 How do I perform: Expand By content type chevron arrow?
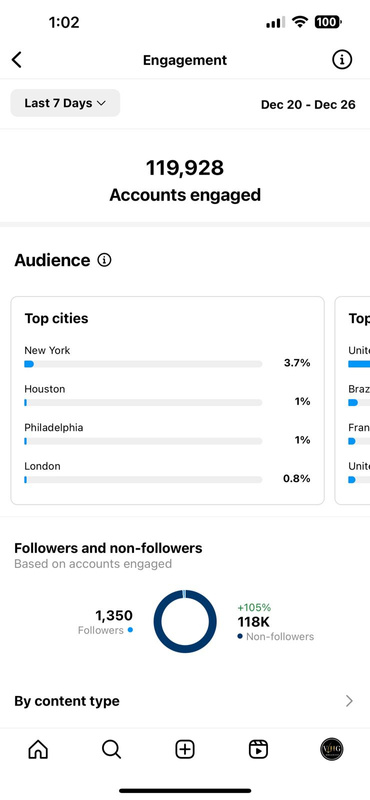click(350, 701)
